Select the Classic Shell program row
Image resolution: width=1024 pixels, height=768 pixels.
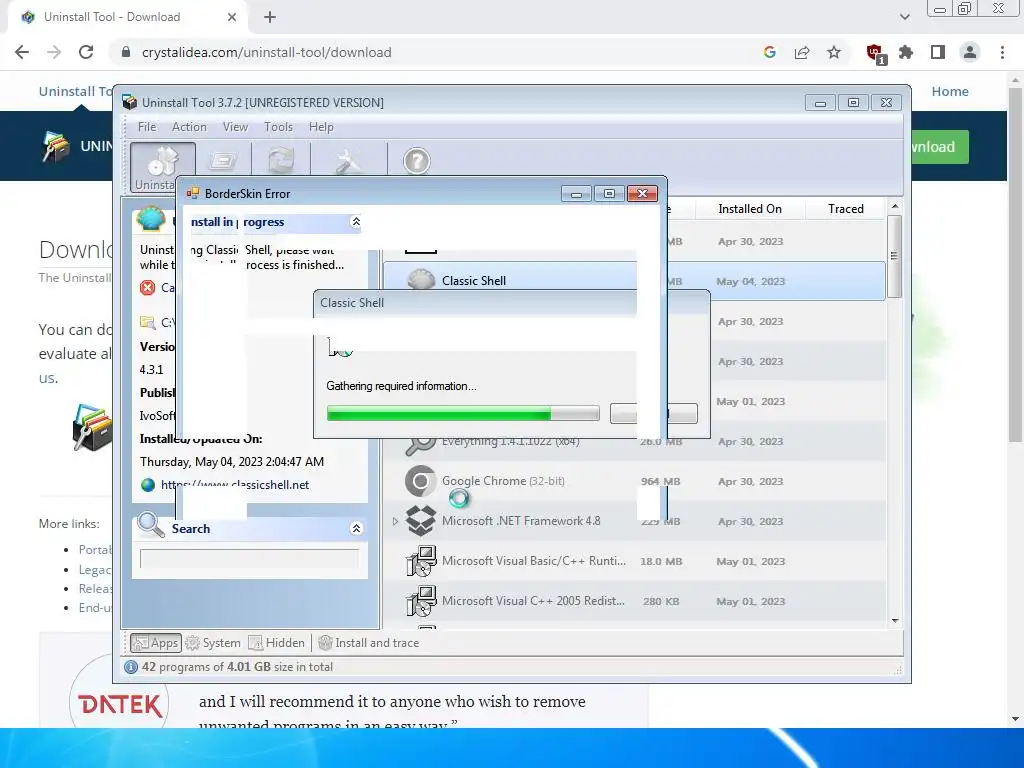(x=633, y=281)
